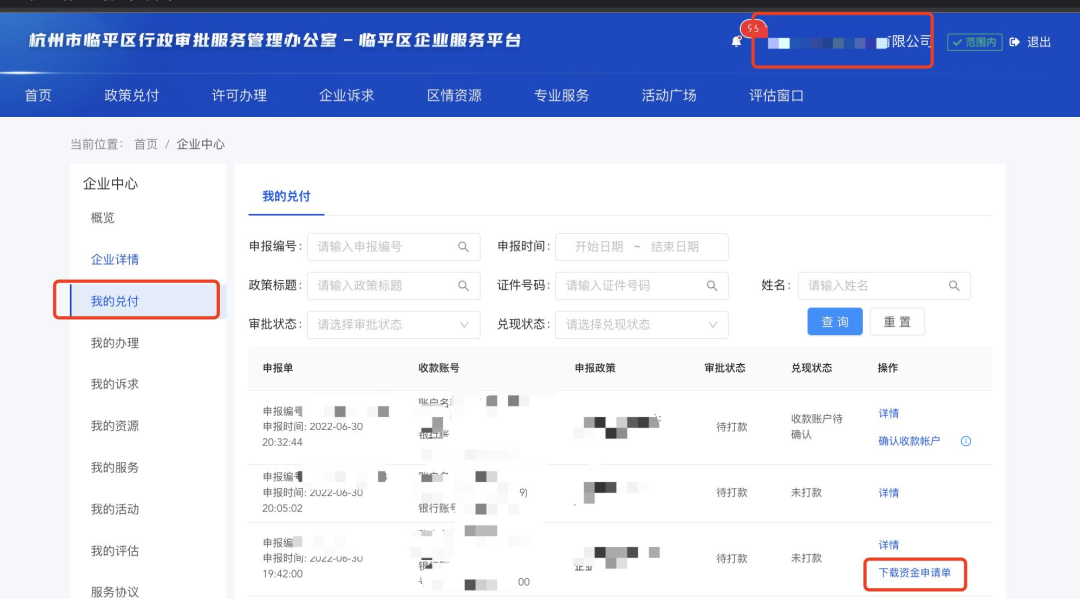This screenshot has height=599, width=1080.
Task: Open the 兑现状态 dropdown
Action: click(x=641, y=324)
